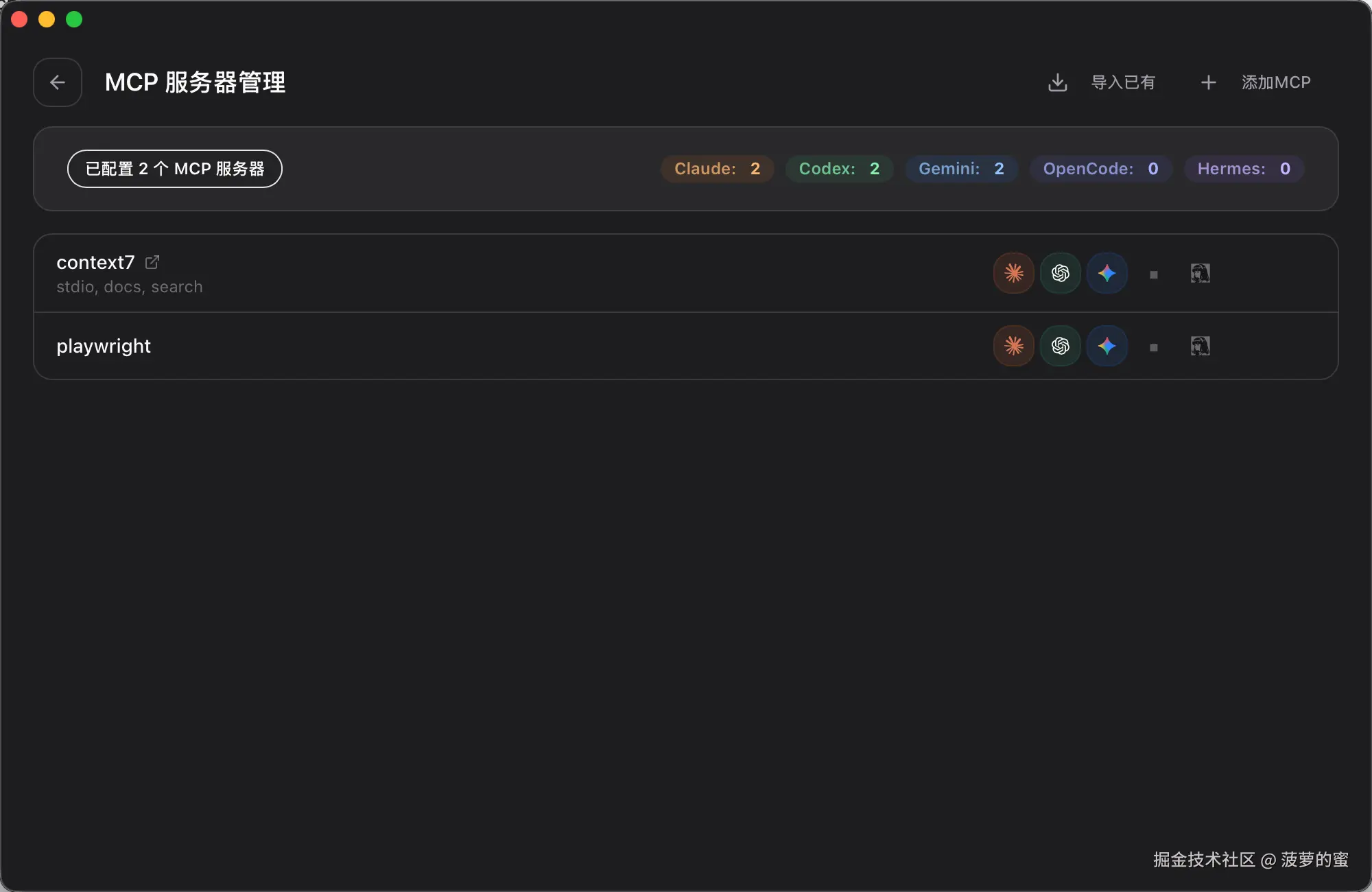Toggle Hermes avatar icon for playwright

[1200, 346]
